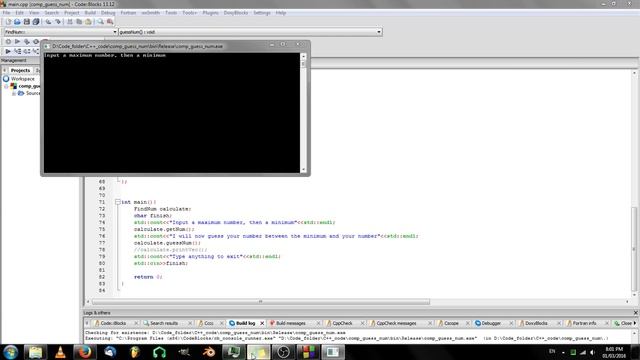Screen dimensions: 640x360
Task: Collapse the comp_guess_num project tree node
Action: [7, 86]
